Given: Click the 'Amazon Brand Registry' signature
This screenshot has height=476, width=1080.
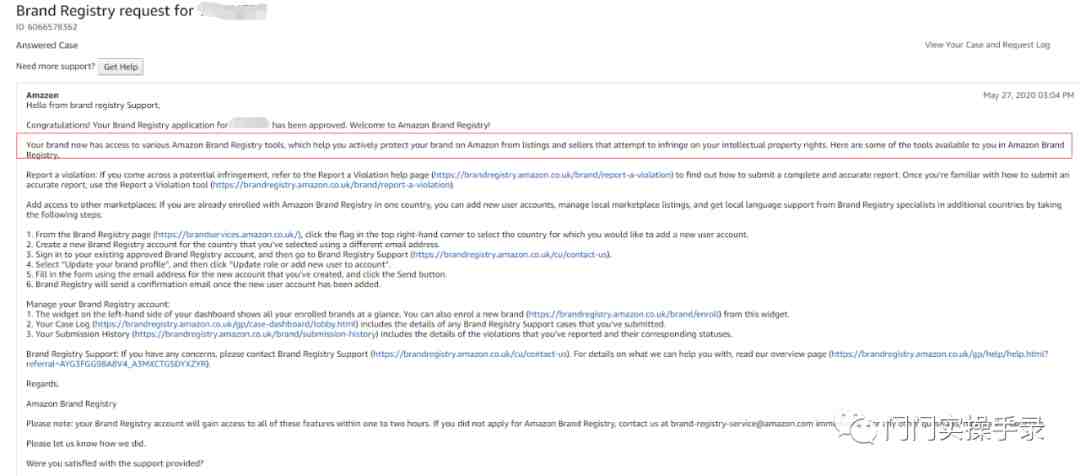Looking at the screenshot, I should (x=72, y=404).
